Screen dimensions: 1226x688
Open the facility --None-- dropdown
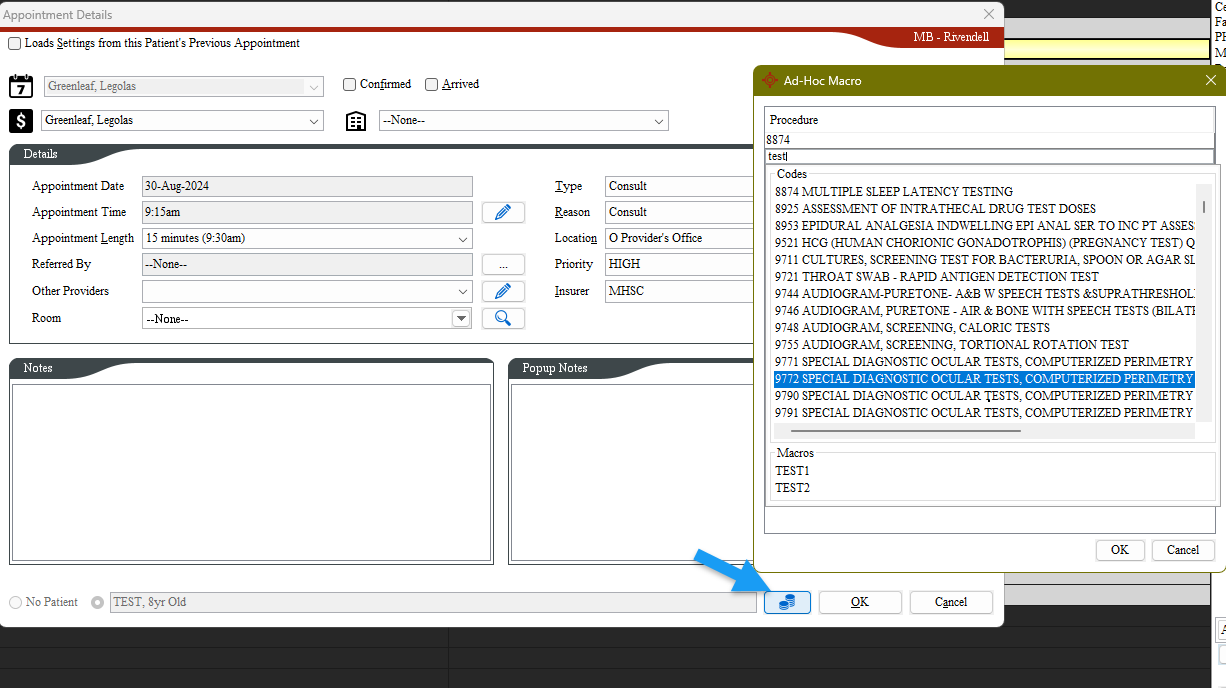pos(658,121)
